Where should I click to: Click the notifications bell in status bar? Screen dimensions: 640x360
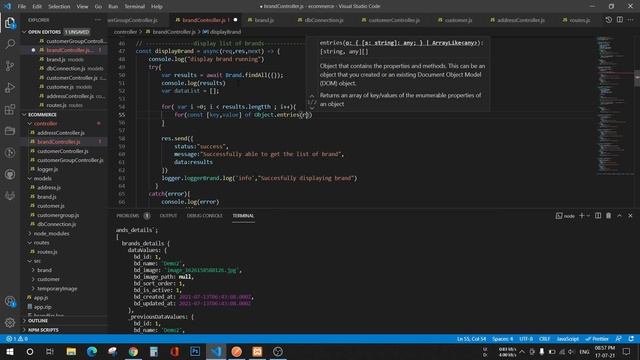click(631, 339)
